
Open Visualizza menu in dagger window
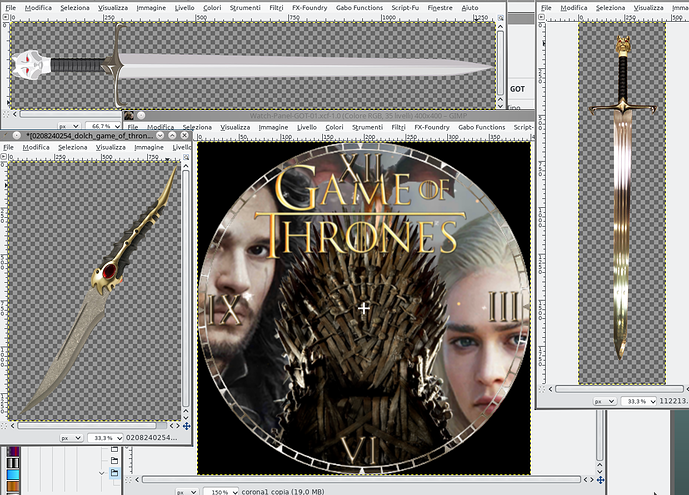pyautogui.click(x=111, y=147)
